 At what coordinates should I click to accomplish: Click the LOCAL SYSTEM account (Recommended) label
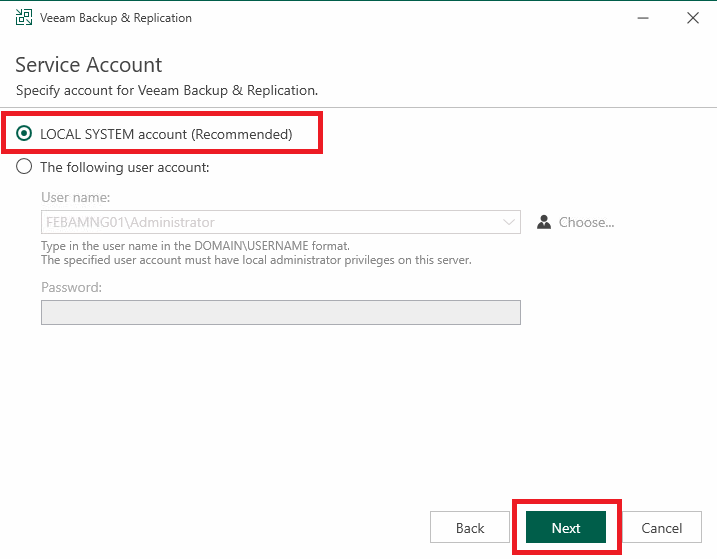(x=166, y=134)
